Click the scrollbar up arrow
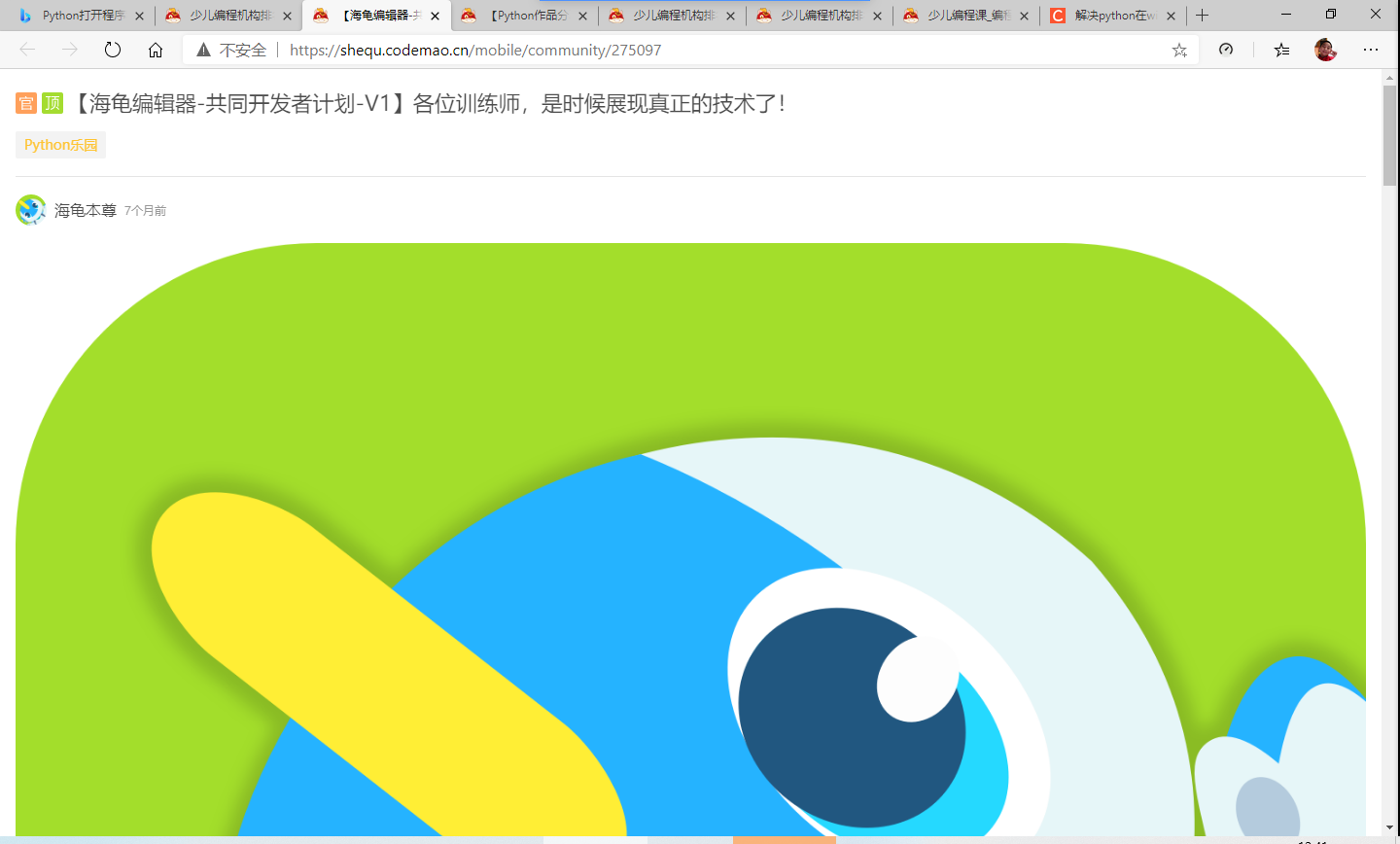The width and height of the screenshot is (1400, 844). point(1390,77)
